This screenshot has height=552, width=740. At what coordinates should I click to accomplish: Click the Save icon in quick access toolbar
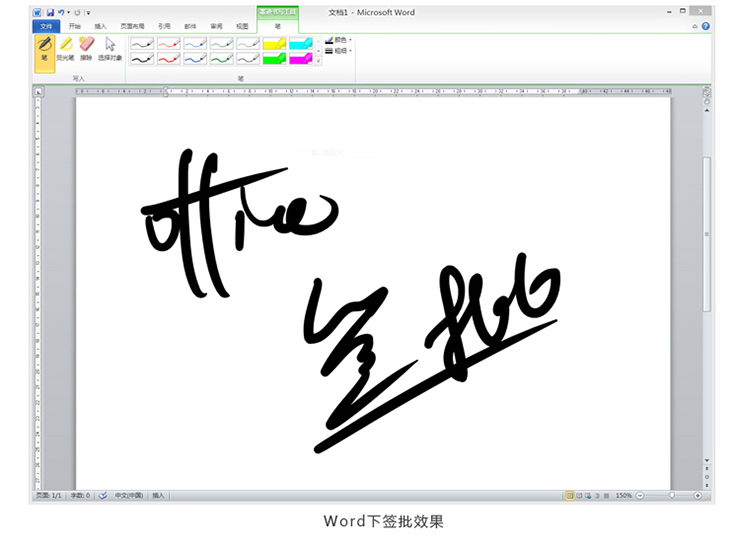[x=50, y=13]
